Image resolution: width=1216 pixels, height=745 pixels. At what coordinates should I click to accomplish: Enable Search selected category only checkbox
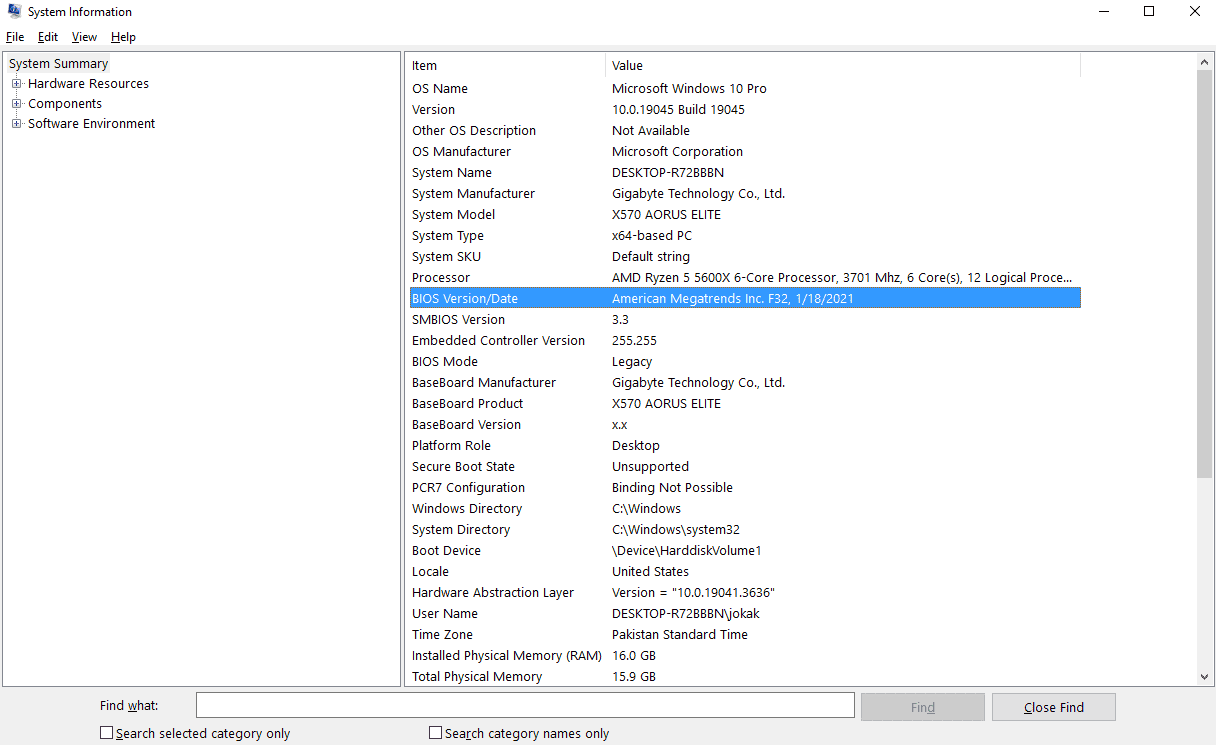[x=107, y=733]
